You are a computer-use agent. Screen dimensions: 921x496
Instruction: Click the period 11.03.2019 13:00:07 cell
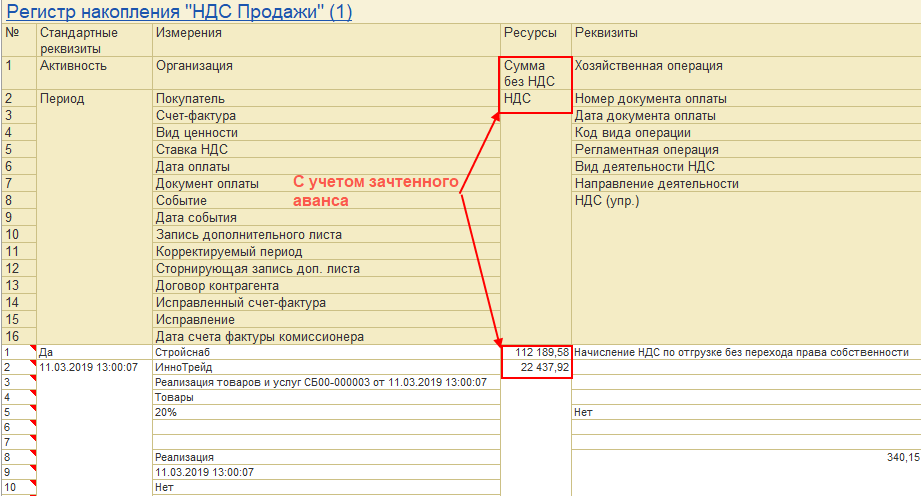(89, 367)
